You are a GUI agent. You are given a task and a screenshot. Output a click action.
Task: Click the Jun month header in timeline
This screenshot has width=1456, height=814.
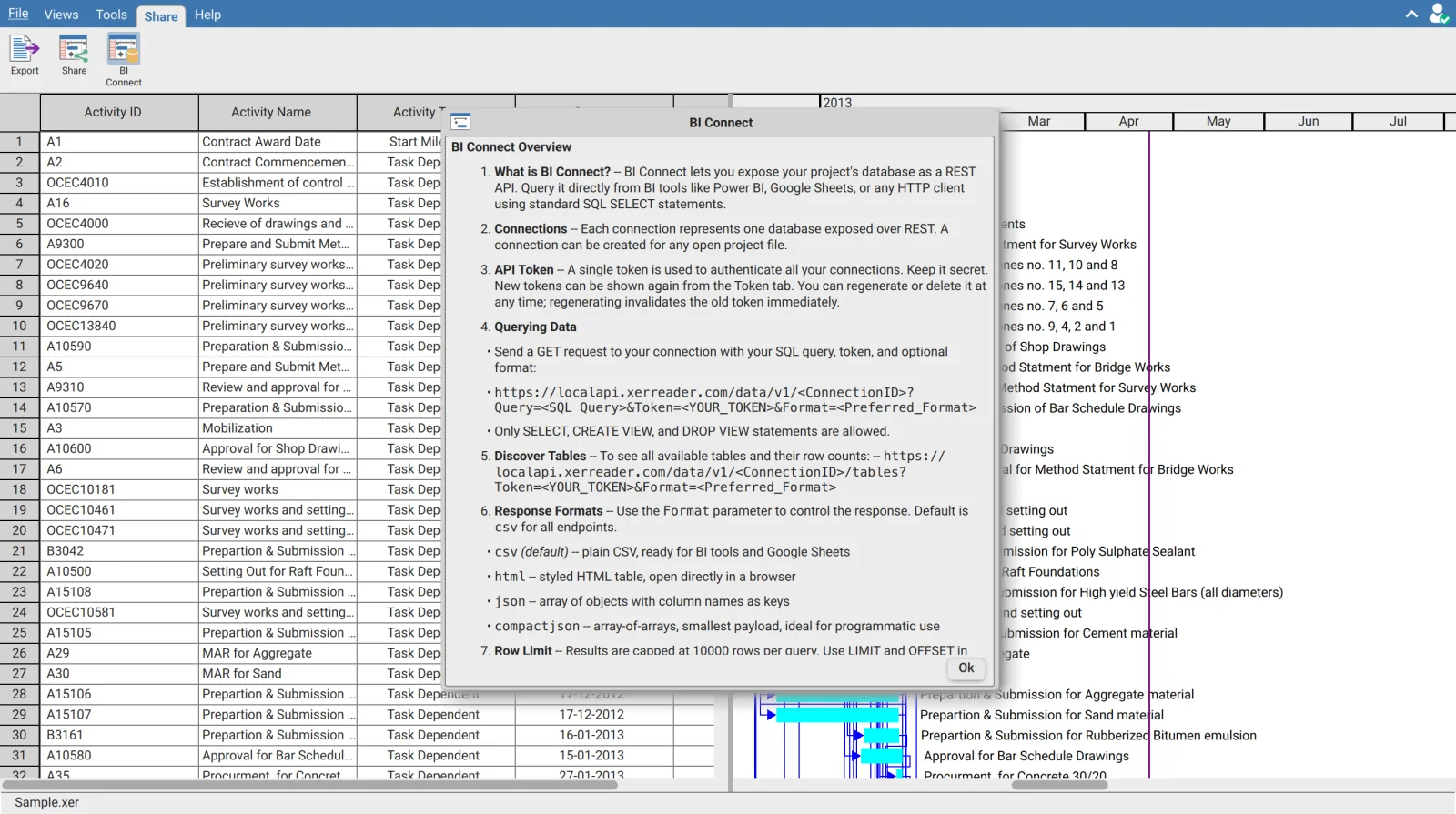point(1308,121)
